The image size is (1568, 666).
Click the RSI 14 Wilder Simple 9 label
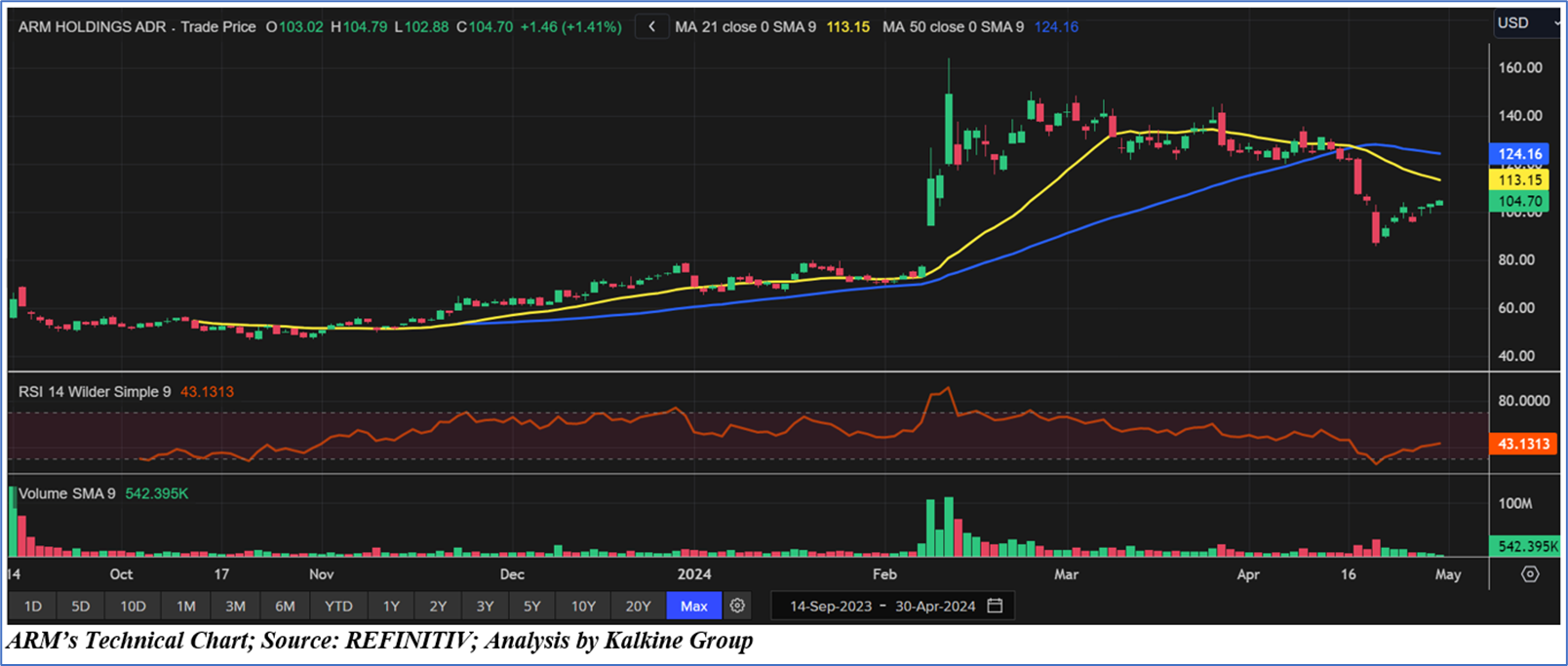tap(95, 392)
